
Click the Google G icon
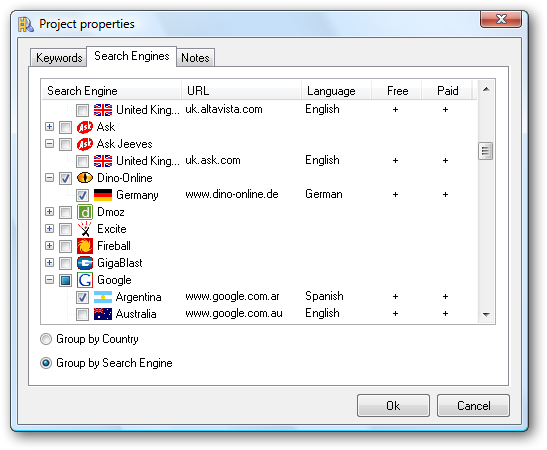pos(85,280)
